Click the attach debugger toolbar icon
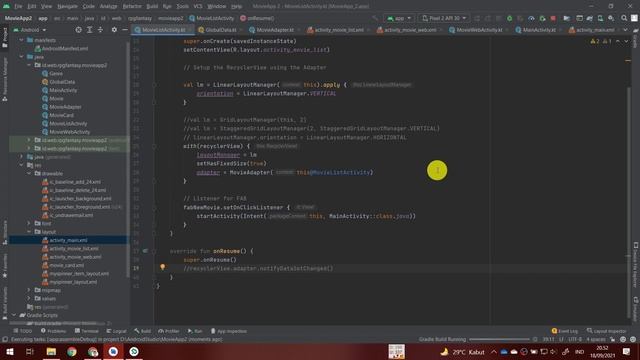Screen dimensions: 640x360 point(542,18)
